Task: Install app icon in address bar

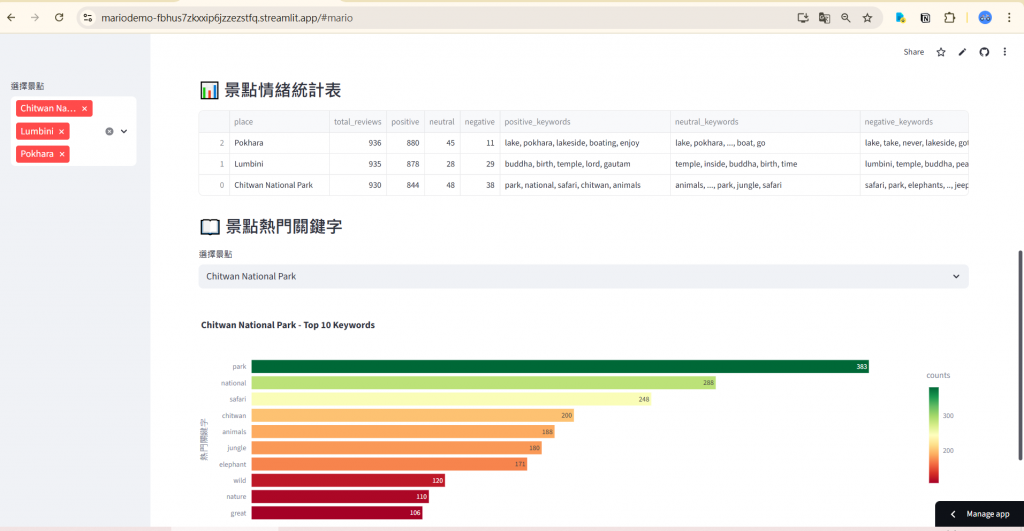Action: (803, 18)
